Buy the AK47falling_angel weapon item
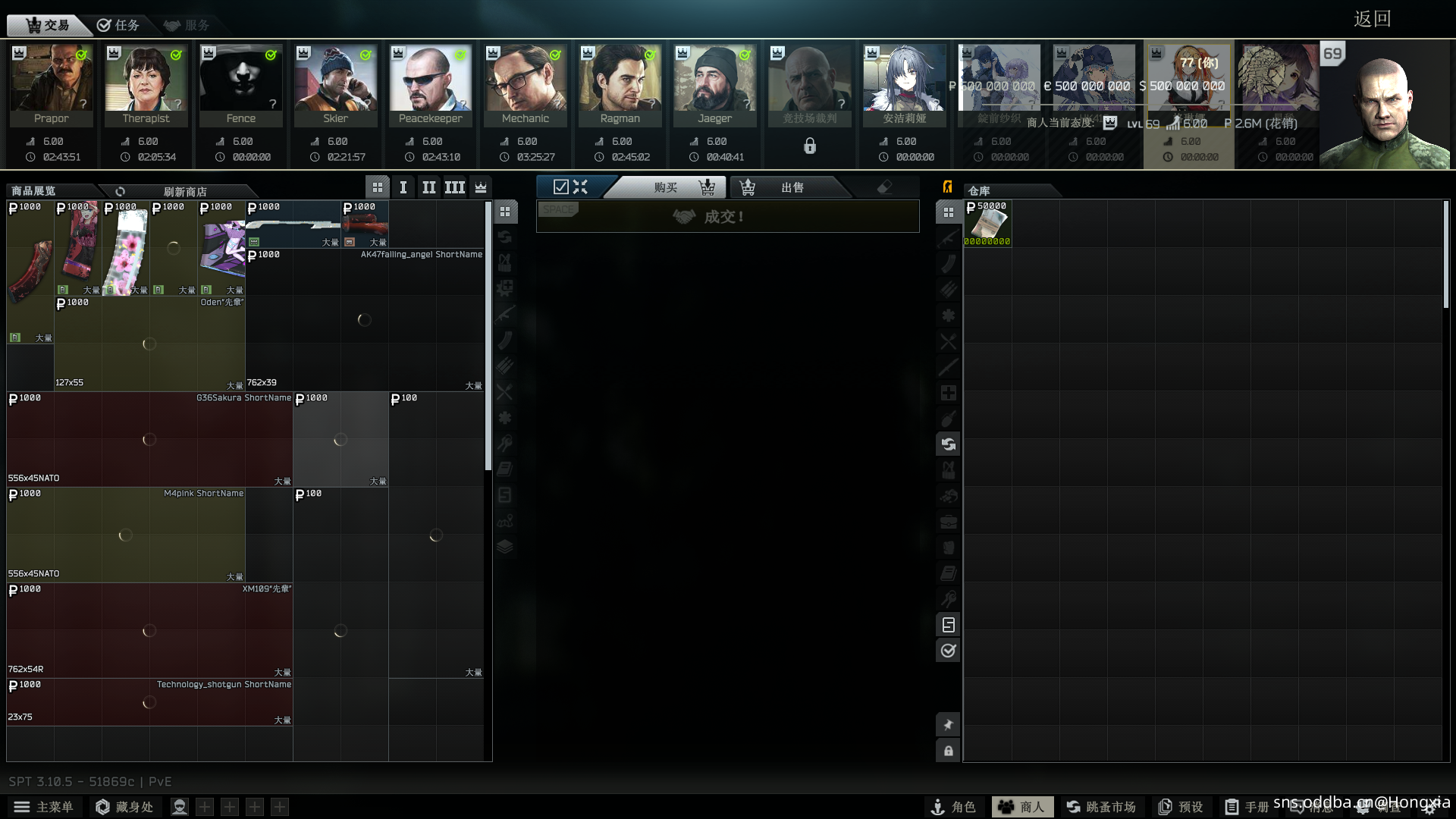 [365, 319]
